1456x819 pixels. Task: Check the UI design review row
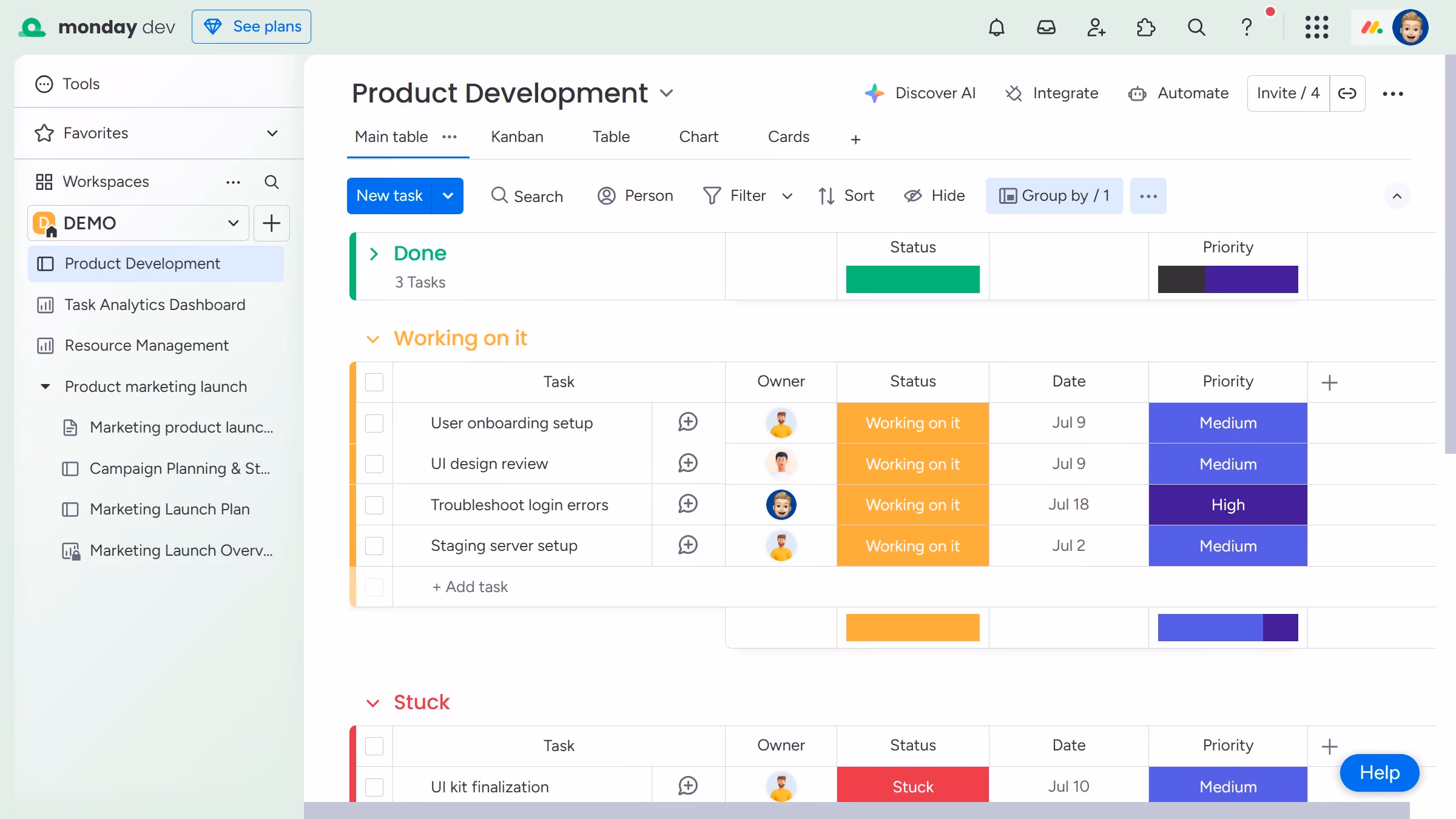(x=374, y=463)
